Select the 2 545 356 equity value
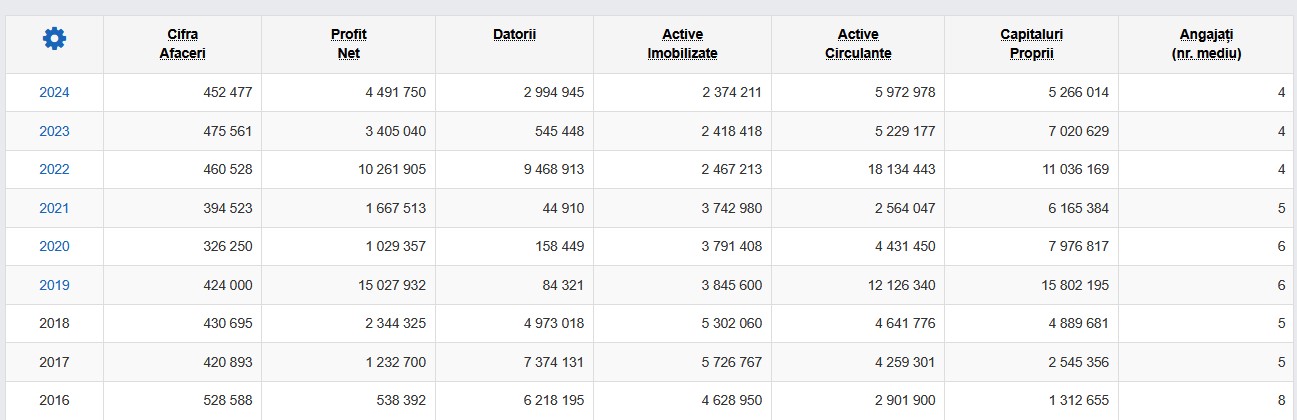Image resolution: width=1297 pixels, height=420 pixels. [1078, 362]
